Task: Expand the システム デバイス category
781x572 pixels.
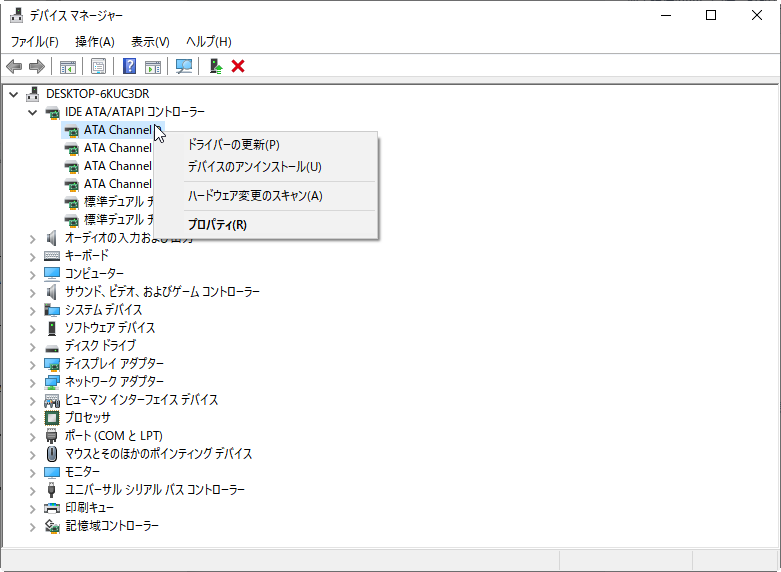Action: coord(33,310)
